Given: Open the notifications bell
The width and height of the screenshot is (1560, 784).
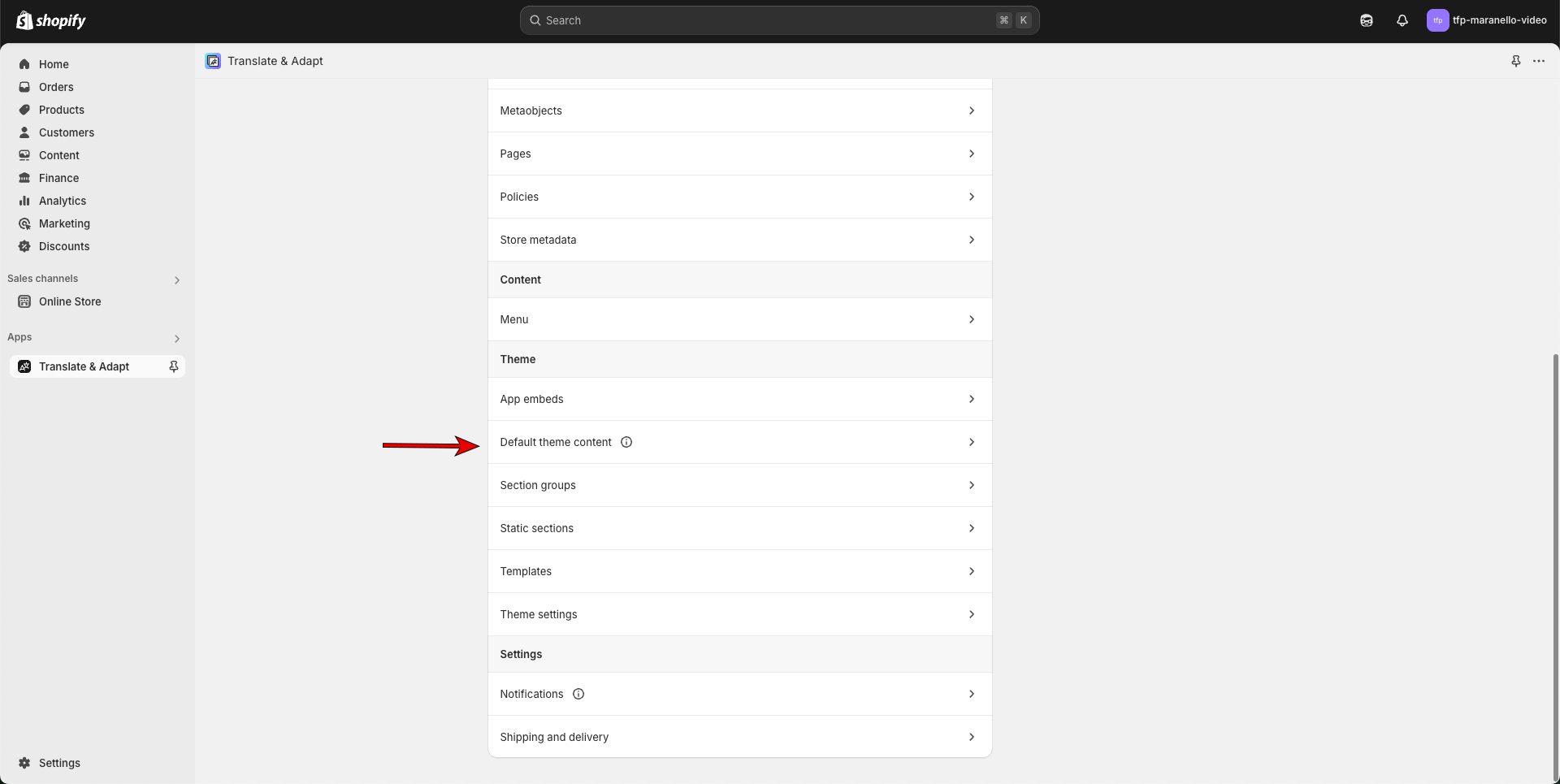Looking at the screenshot, I should coord(1402,20).
